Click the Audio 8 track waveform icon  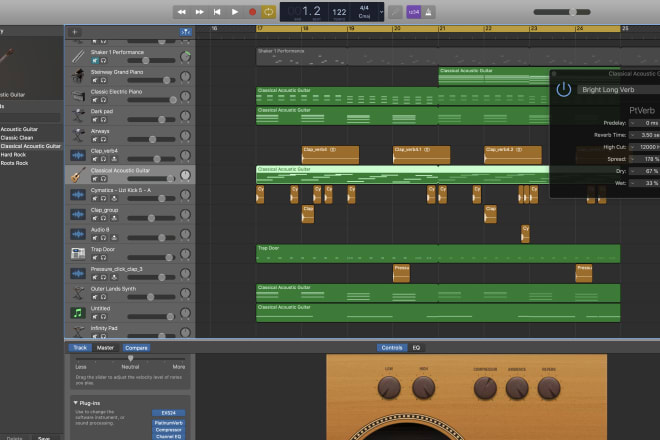[78, 234]
